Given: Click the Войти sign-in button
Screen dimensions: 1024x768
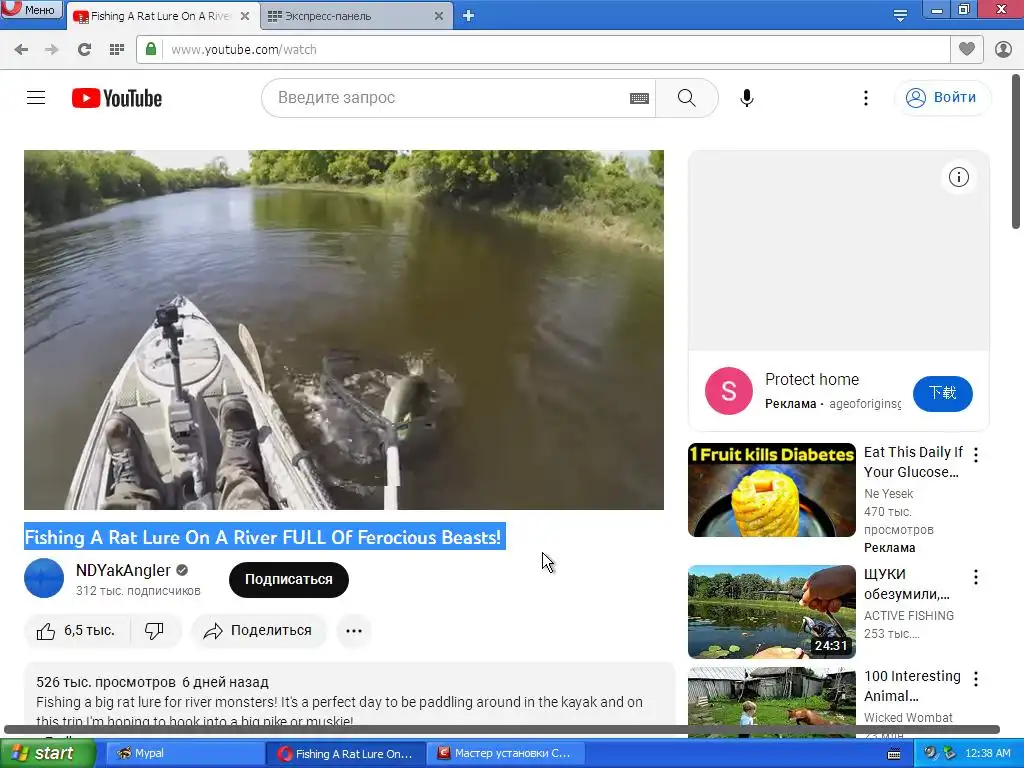Looking at the screenshot, I should [942, 98].
